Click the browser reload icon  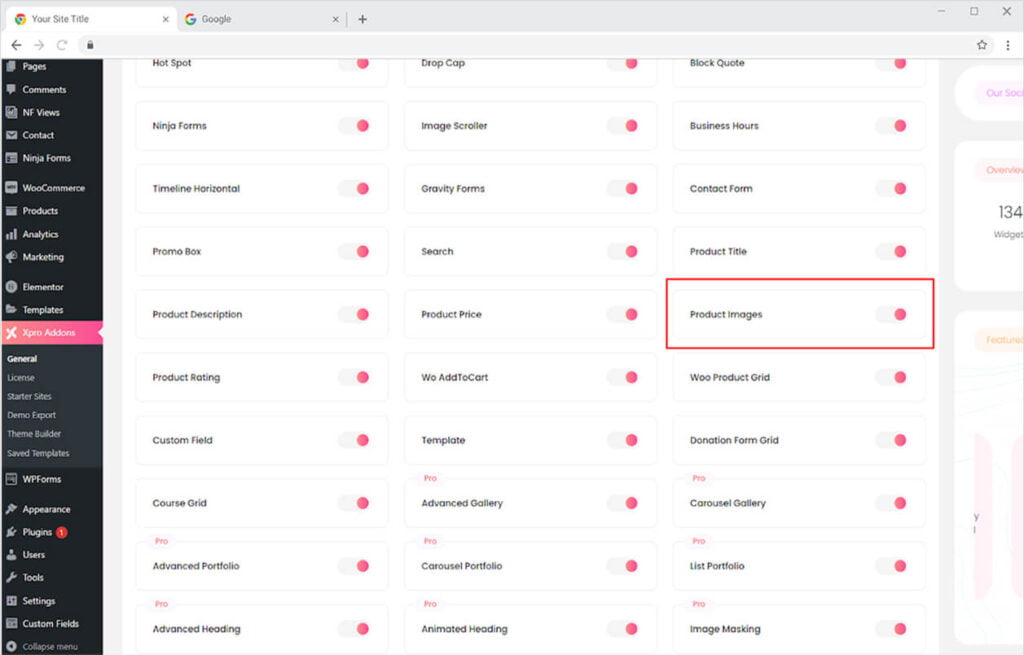tap(62, 45)
